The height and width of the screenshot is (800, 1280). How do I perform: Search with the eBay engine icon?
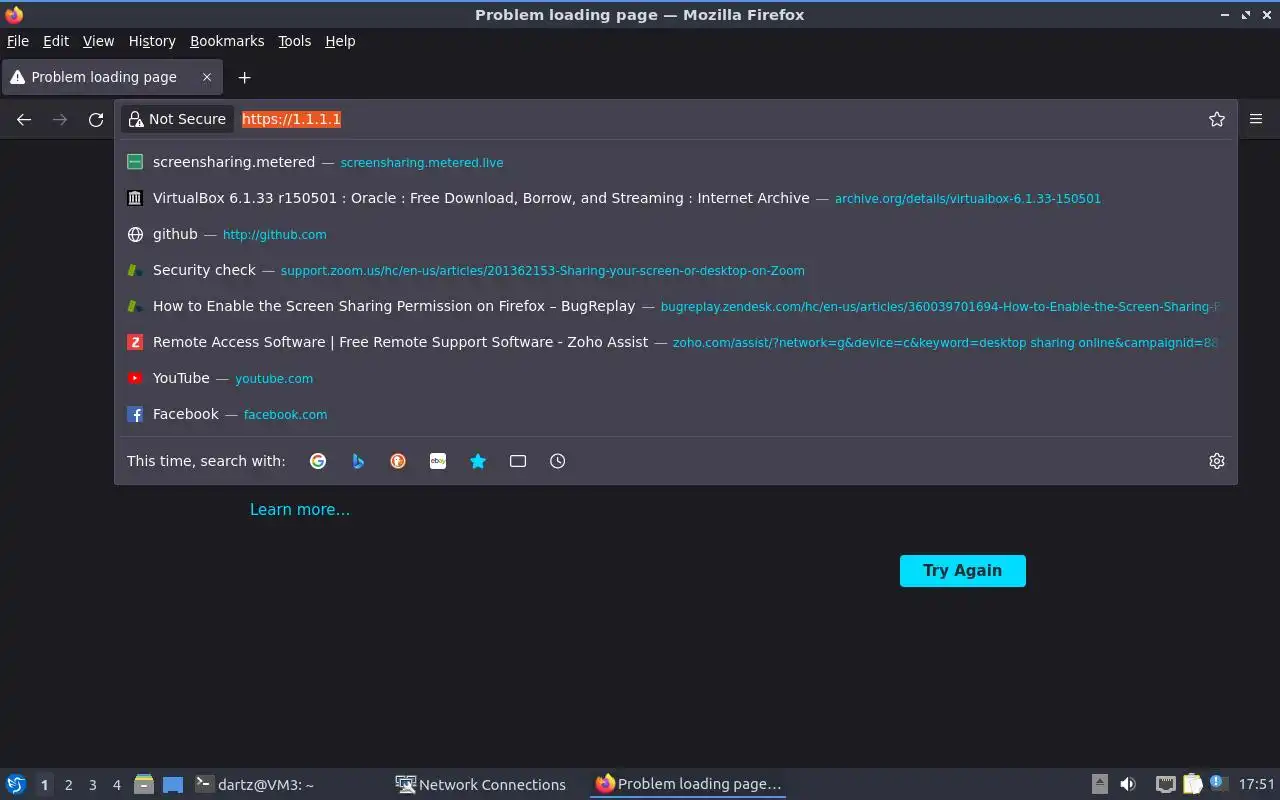(x=438, y=461)
